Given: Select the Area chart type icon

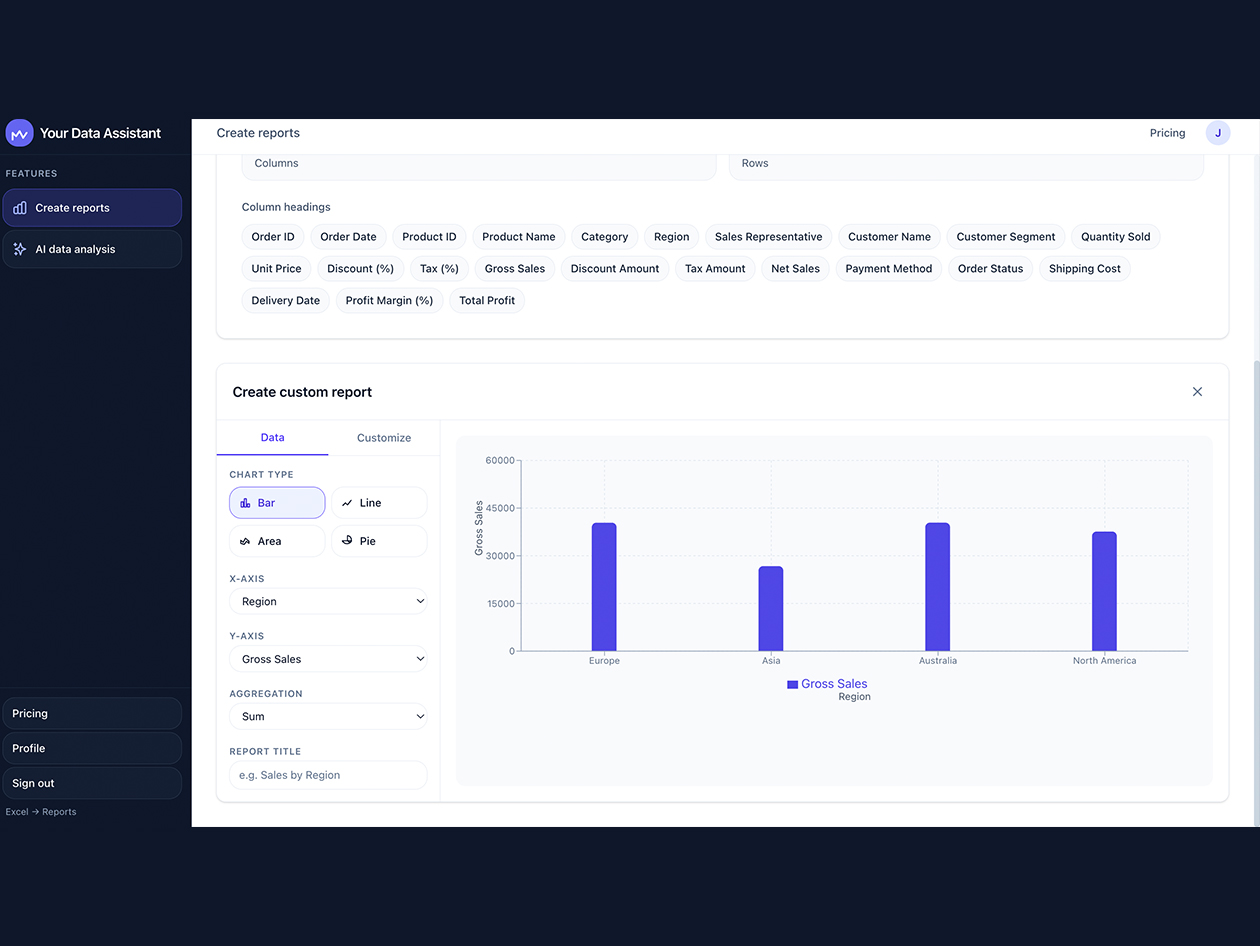Looking at the screenshot, I should (245, 540).
